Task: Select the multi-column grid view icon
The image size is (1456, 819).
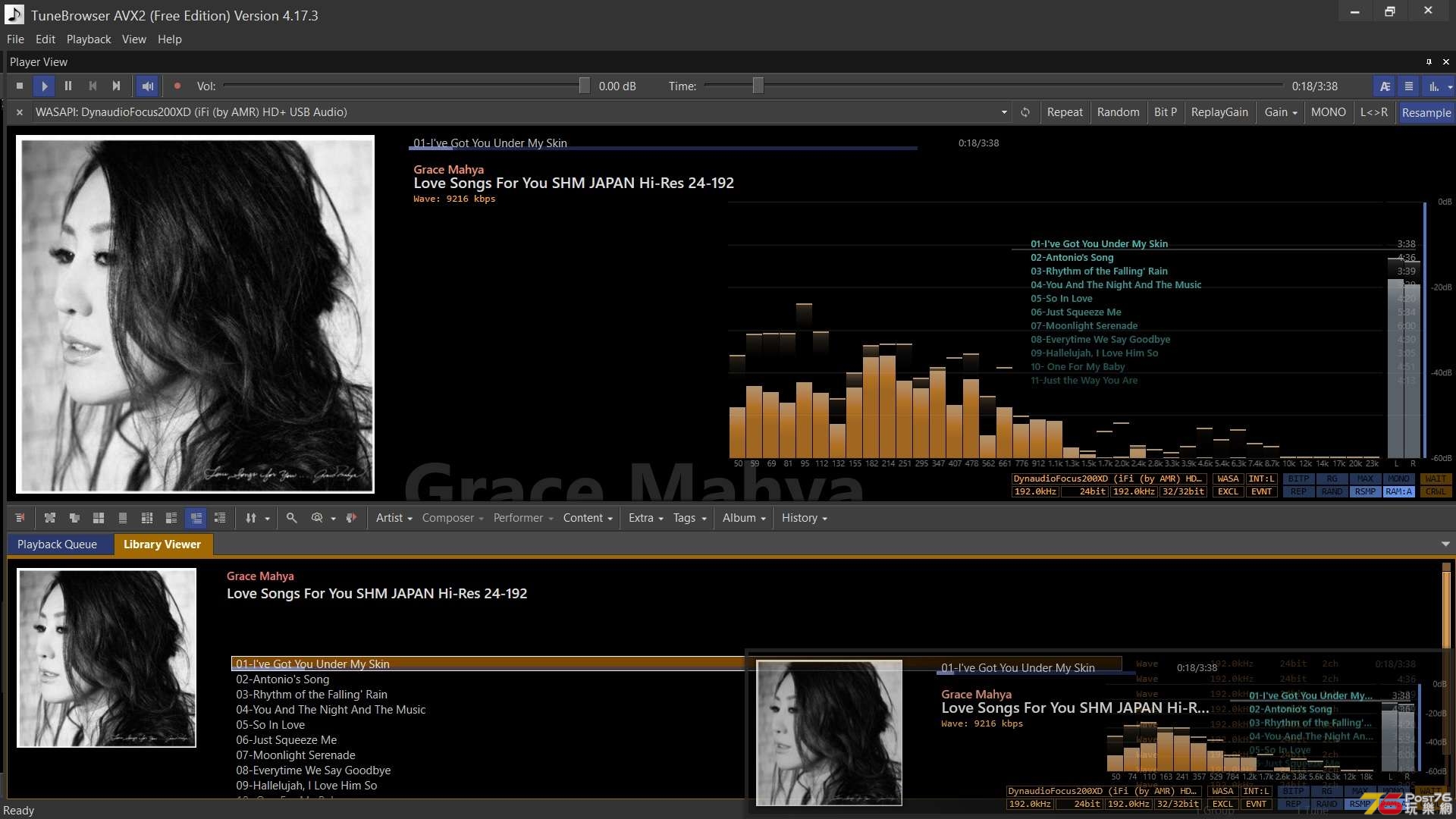Action: point(147,518)
